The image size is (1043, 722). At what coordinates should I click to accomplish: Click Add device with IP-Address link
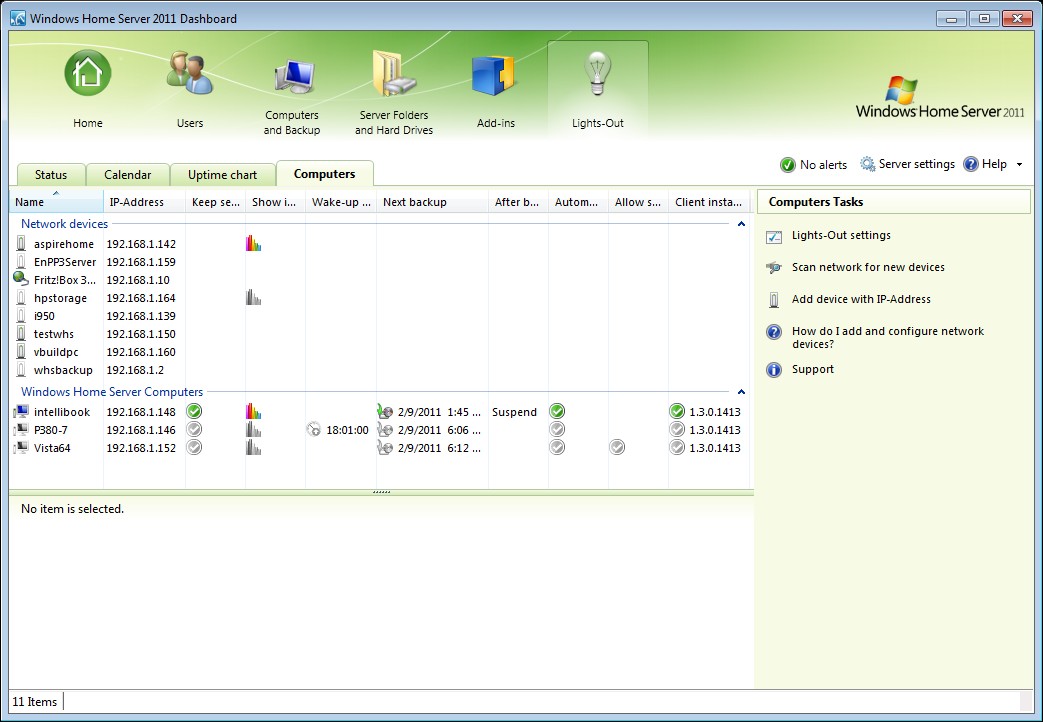(x=861, y=299)
